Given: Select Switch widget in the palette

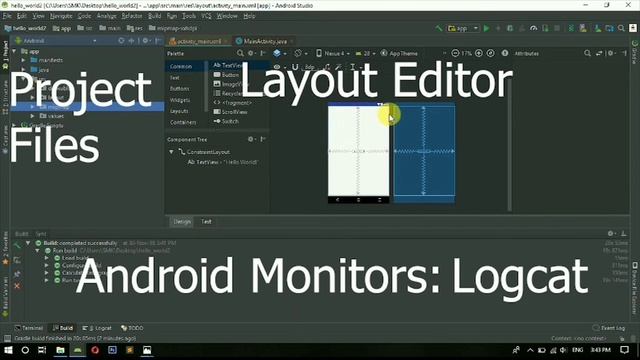Looking at the screenshot, I should [x=227, y=121].
